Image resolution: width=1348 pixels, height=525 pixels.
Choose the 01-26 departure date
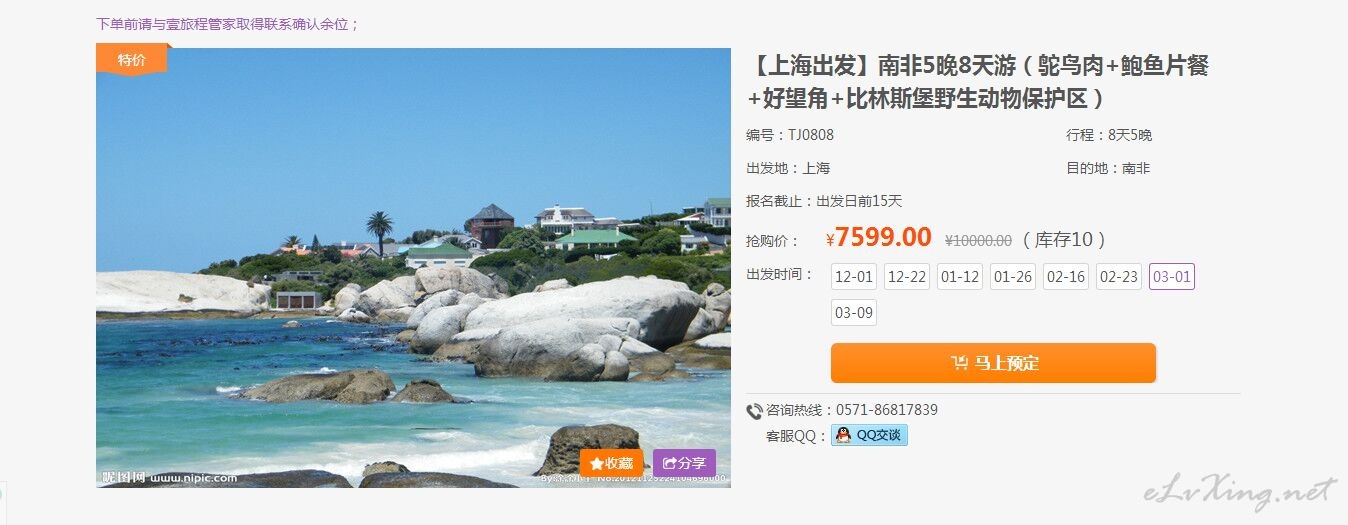tap(1013, 277)
